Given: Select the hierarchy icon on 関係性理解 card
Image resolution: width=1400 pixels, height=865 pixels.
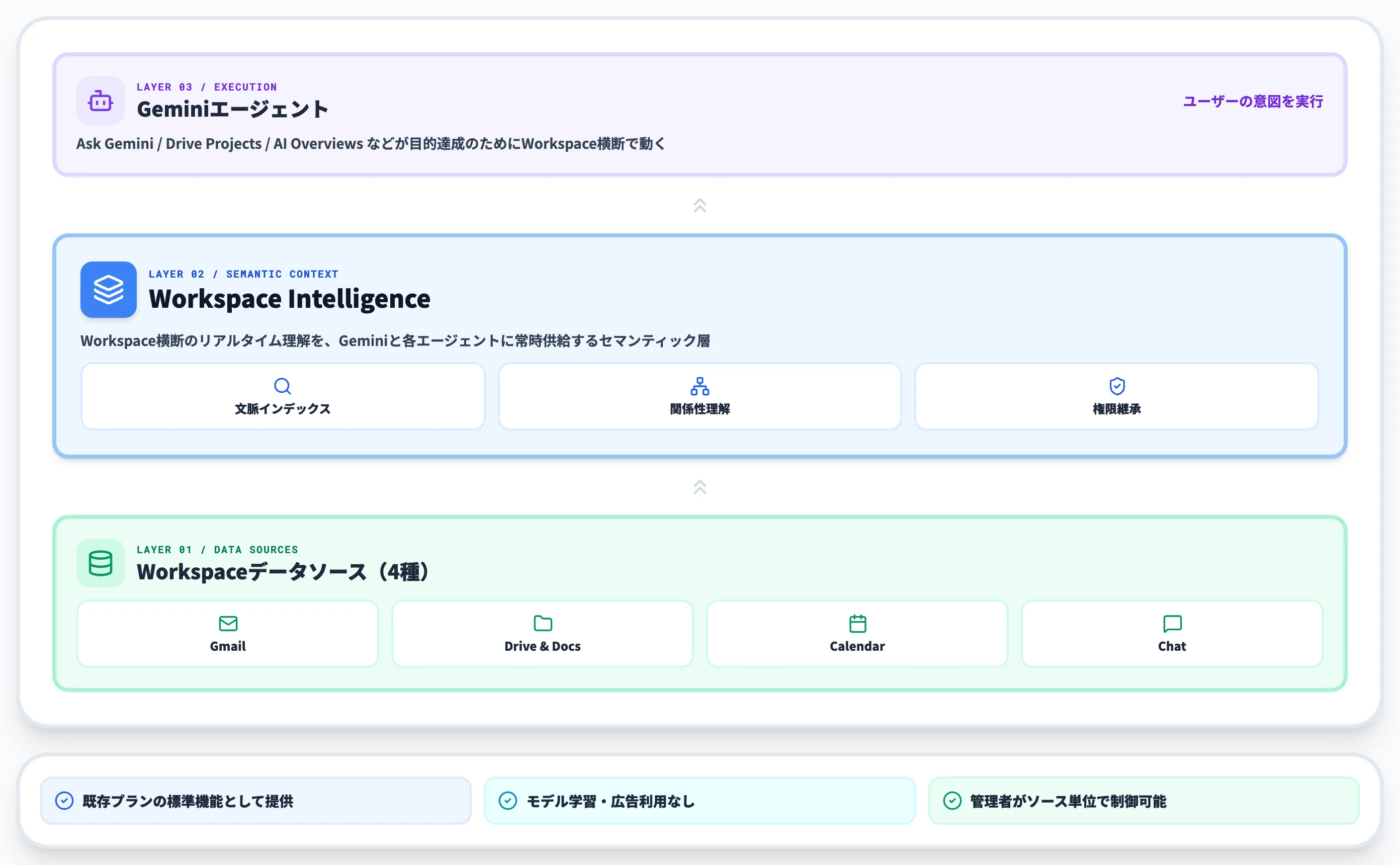Looking at the screenshot, I should 700,386.
